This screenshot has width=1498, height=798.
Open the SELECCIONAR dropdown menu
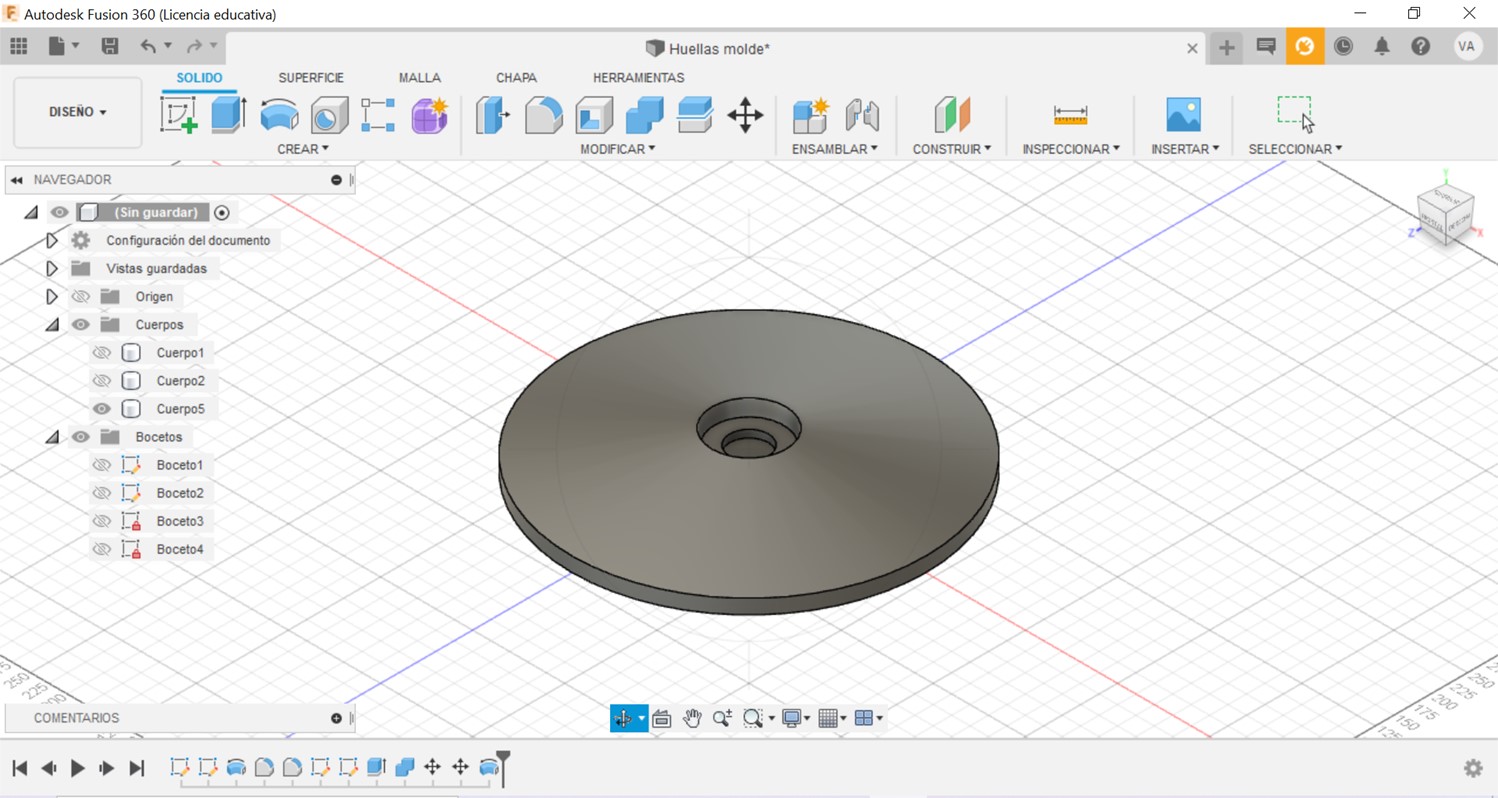pos(1295,149)
